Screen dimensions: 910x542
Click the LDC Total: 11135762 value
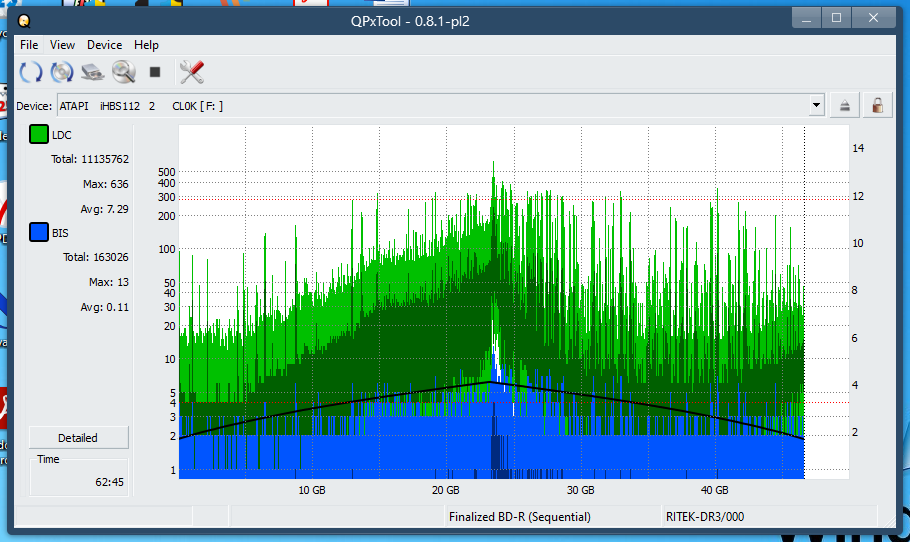(90, 159)
